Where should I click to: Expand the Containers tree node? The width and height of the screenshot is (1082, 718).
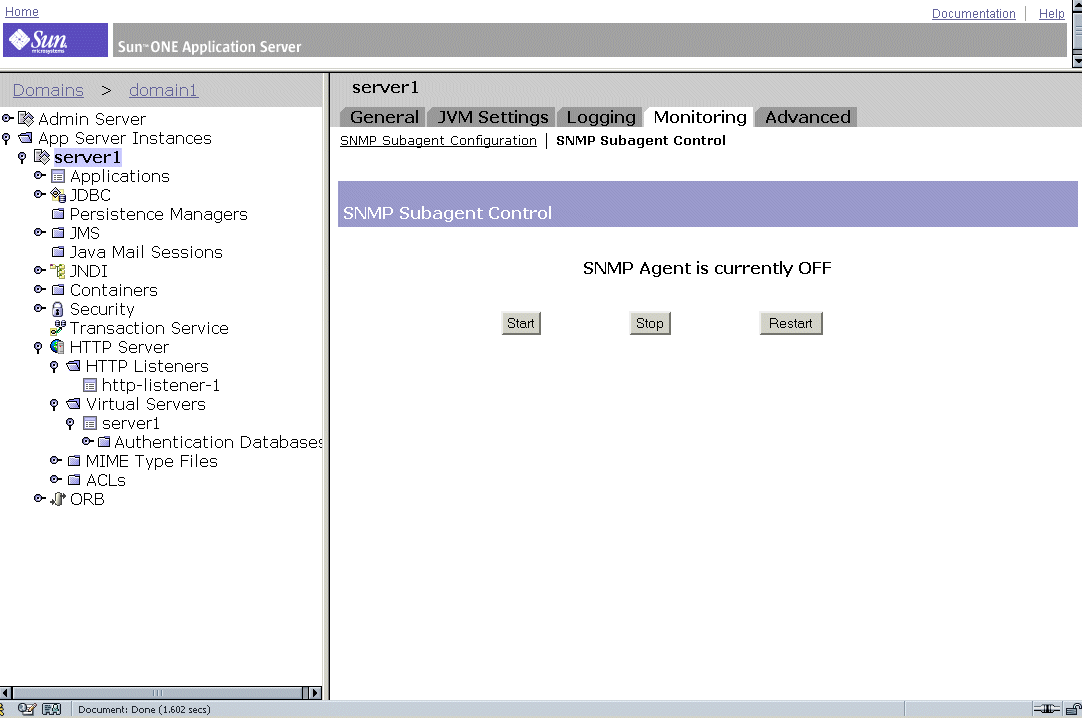click(40, 290)
